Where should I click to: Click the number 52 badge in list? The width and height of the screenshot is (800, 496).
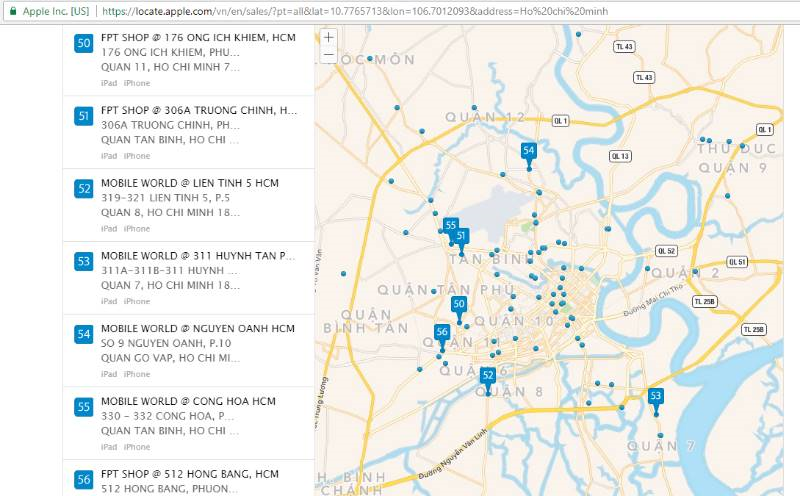[84, 188]
